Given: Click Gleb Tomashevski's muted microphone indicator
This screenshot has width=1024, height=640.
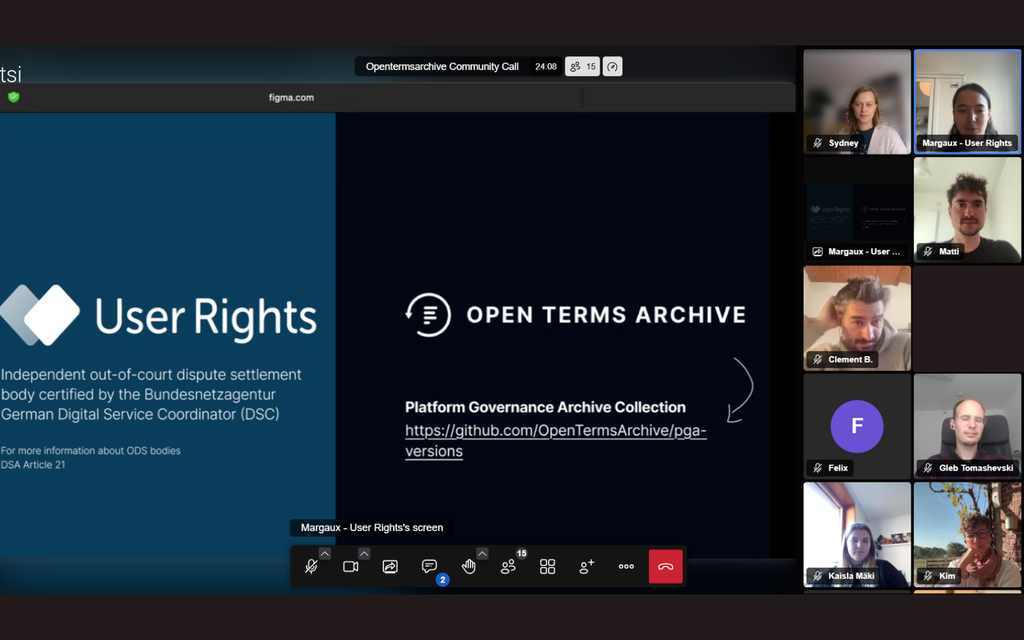Looking at the screenshot, I should (x=927, y=468).
